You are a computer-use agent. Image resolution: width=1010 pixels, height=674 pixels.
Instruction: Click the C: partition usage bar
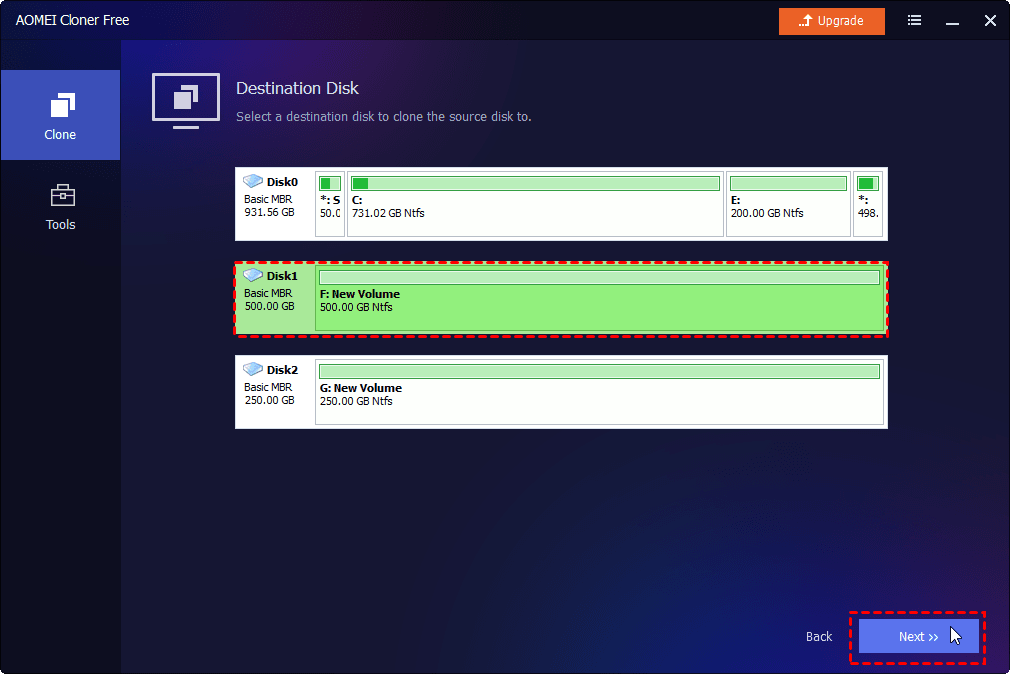point(535,183)
